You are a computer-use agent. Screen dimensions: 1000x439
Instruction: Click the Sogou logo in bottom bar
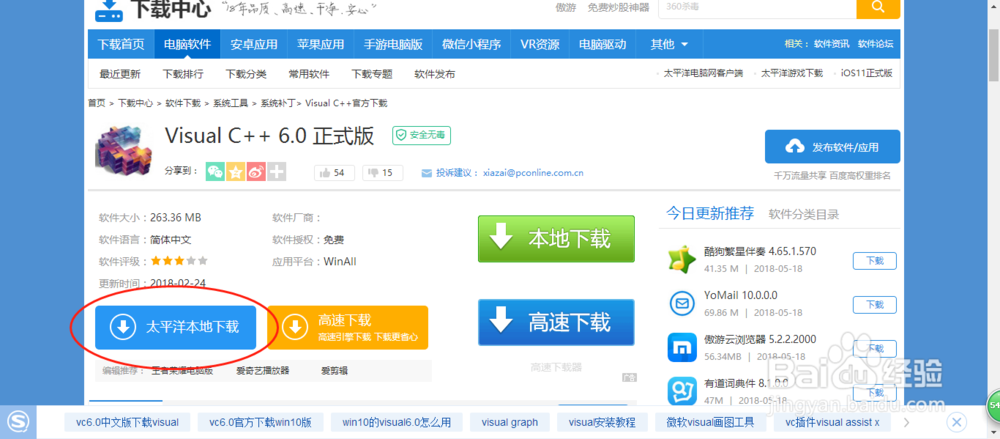(x=17, y=422)
